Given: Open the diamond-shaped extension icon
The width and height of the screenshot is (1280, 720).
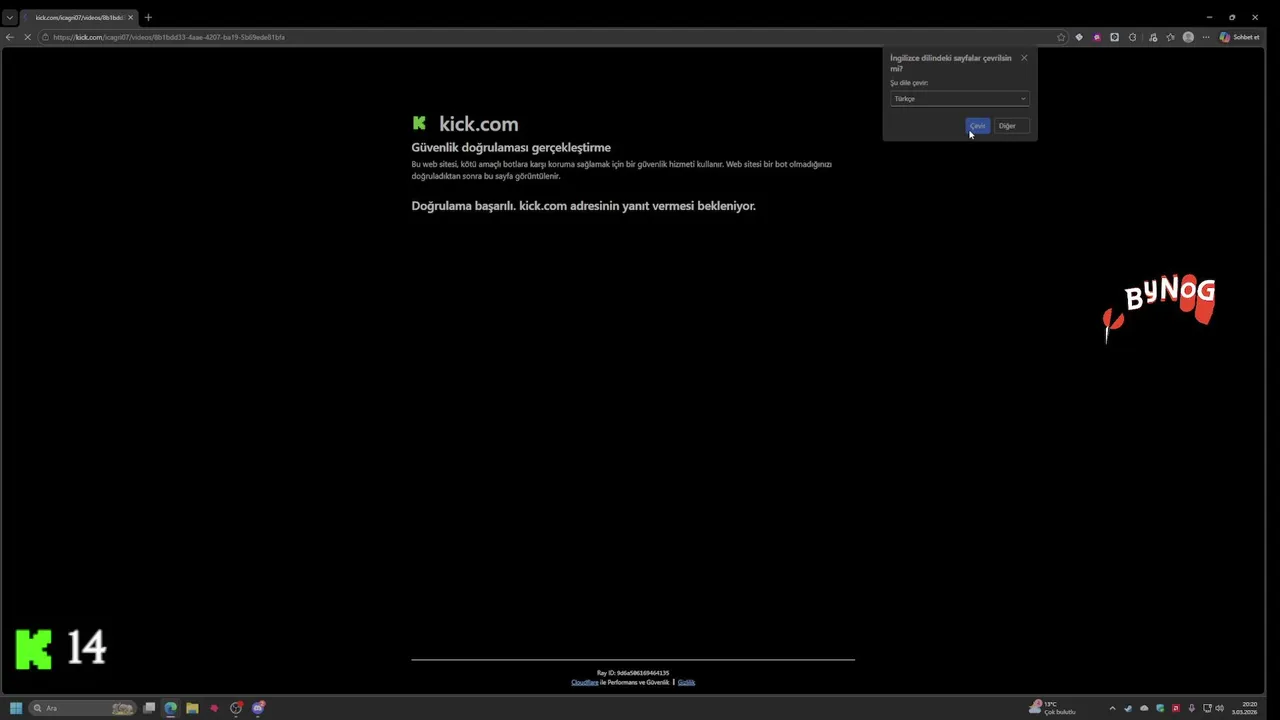Looking at the screenshot, I should (x=1079, y=37).
